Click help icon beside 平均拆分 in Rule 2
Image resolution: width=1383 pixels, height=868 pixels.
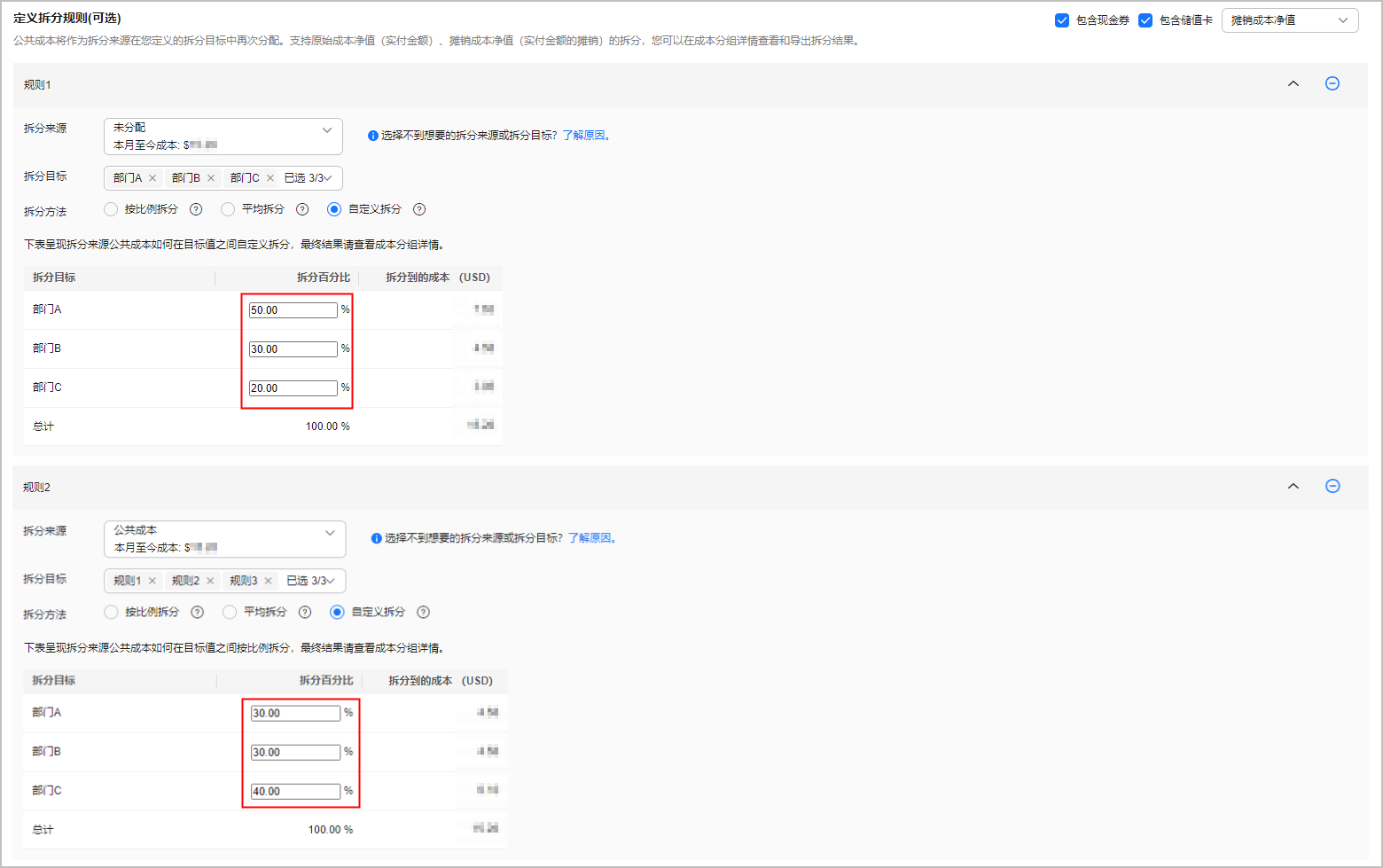tap(305, 612)
